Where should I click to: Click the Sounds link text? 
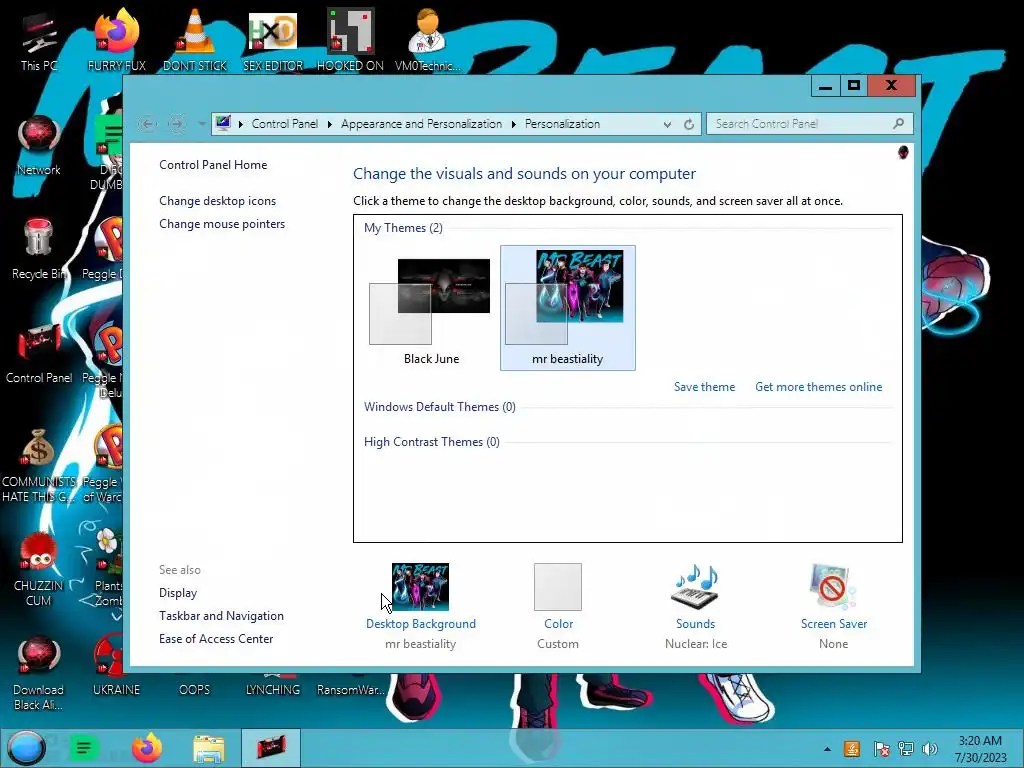click(x=696, y=624)
